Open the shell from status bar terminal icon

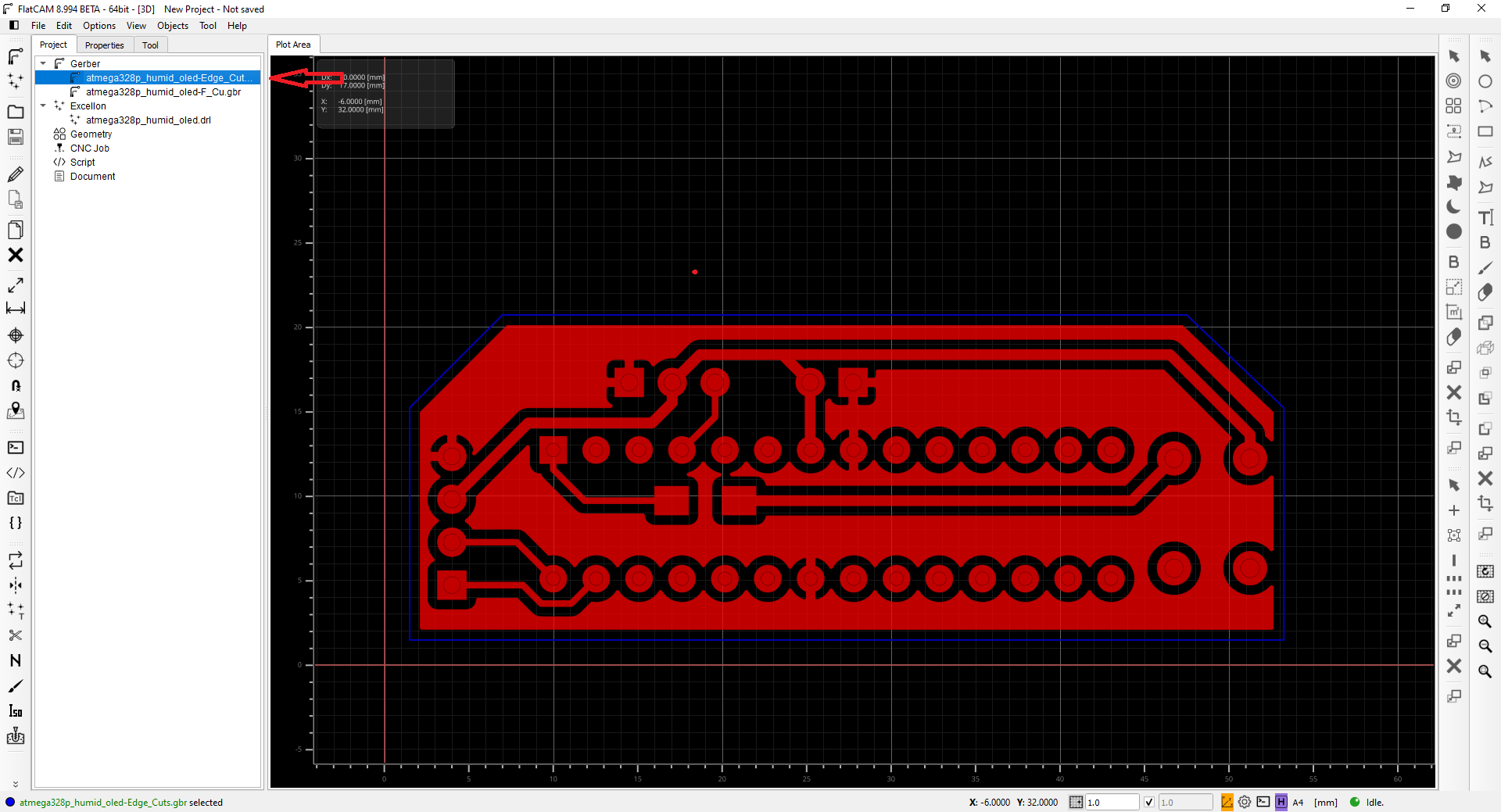pyautogui.click(x=1263, y=802)
